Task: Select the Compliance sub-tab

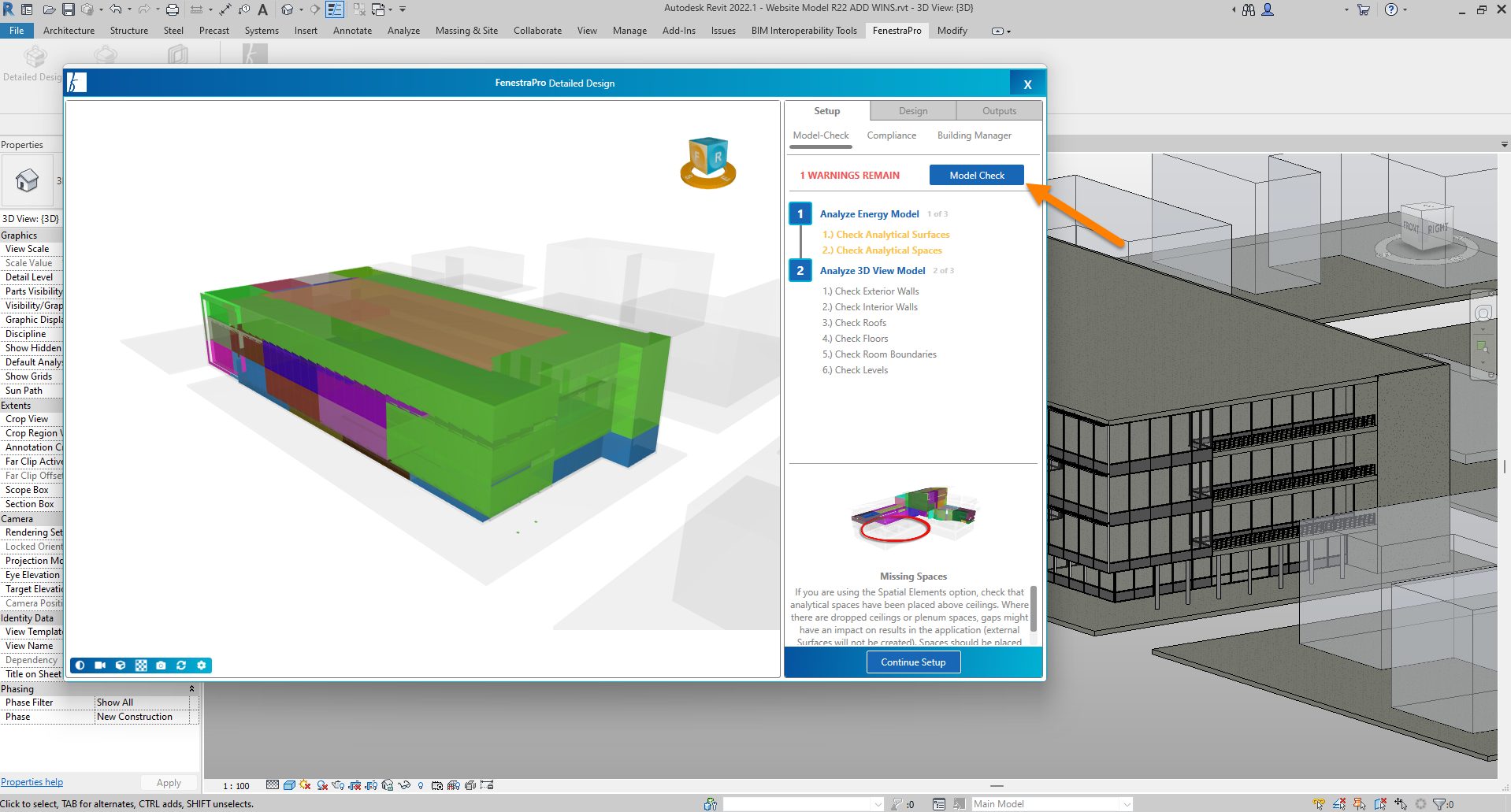Action: pyautogui.click(x=891, y=135)
